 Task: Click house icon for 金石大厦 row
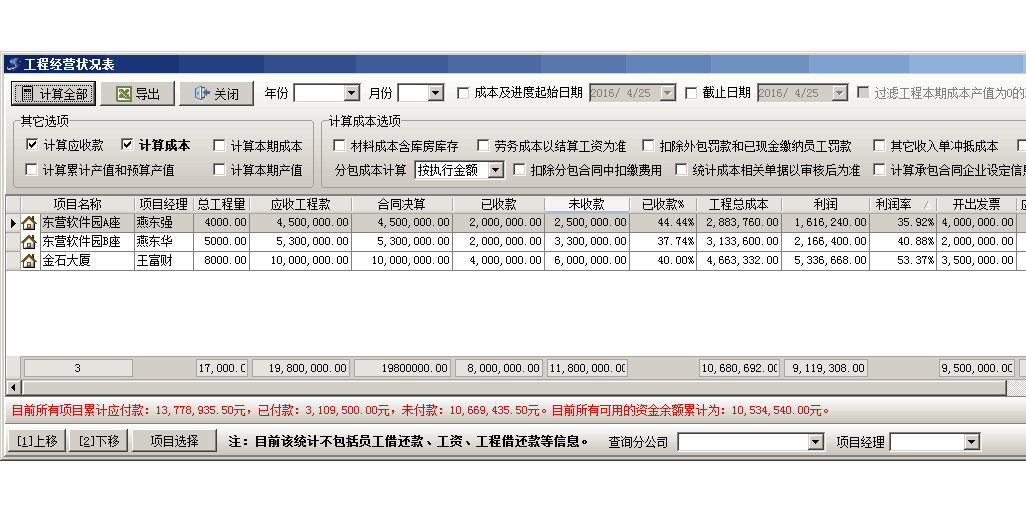29,261
